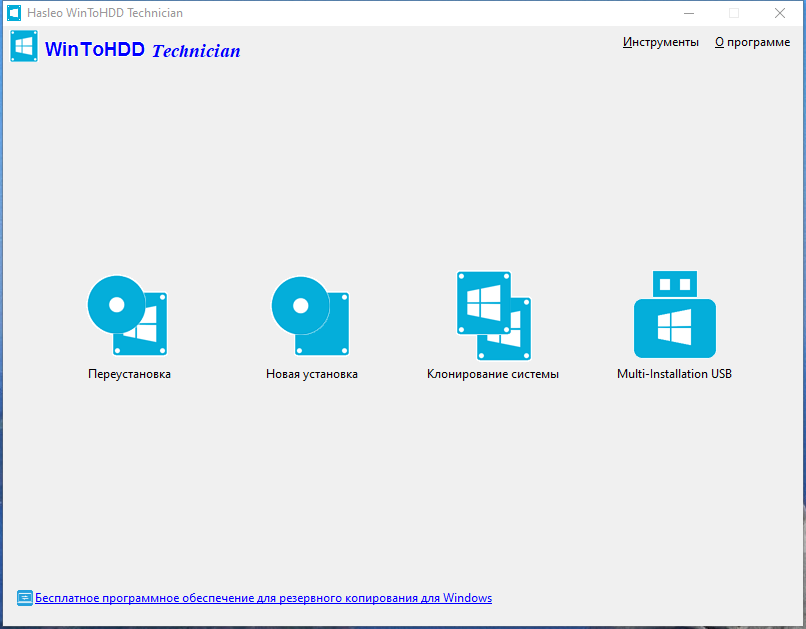Select the disc-over-drive icon for reinstalling Windows
Screen dimensions: 806x629
(128, 314)
